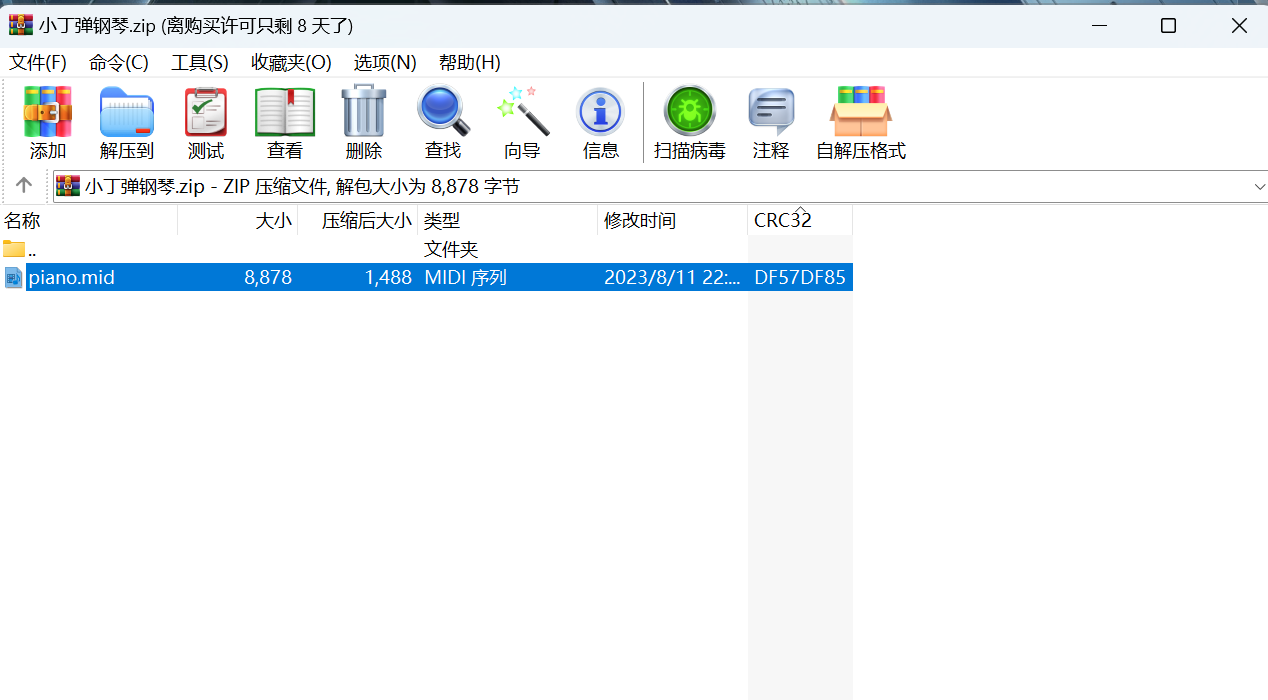Sort by the 压缩后大小 column header

coord(358,220)
